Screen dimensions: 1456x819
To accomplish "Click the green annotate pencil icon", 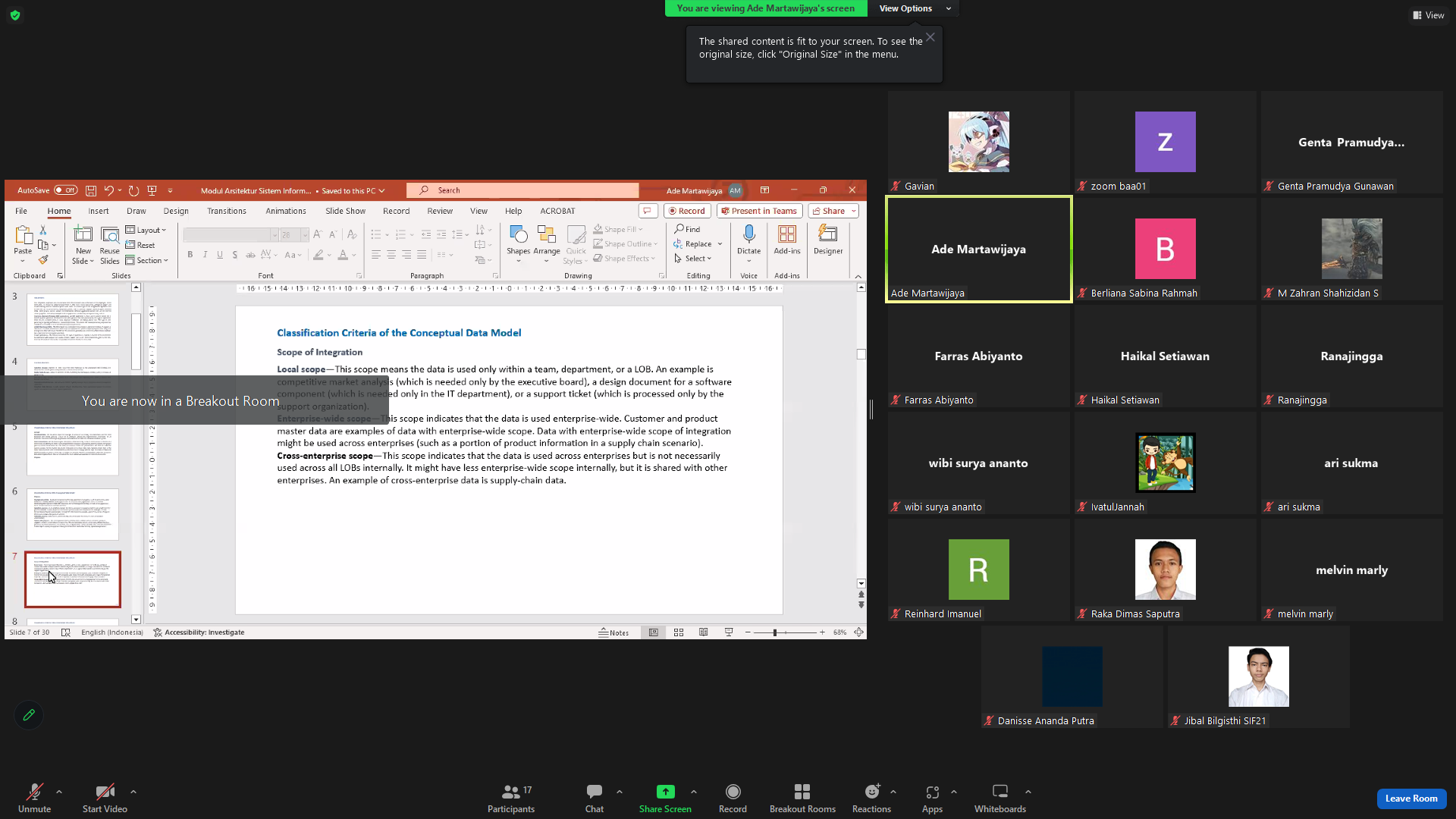I will 29,714.
